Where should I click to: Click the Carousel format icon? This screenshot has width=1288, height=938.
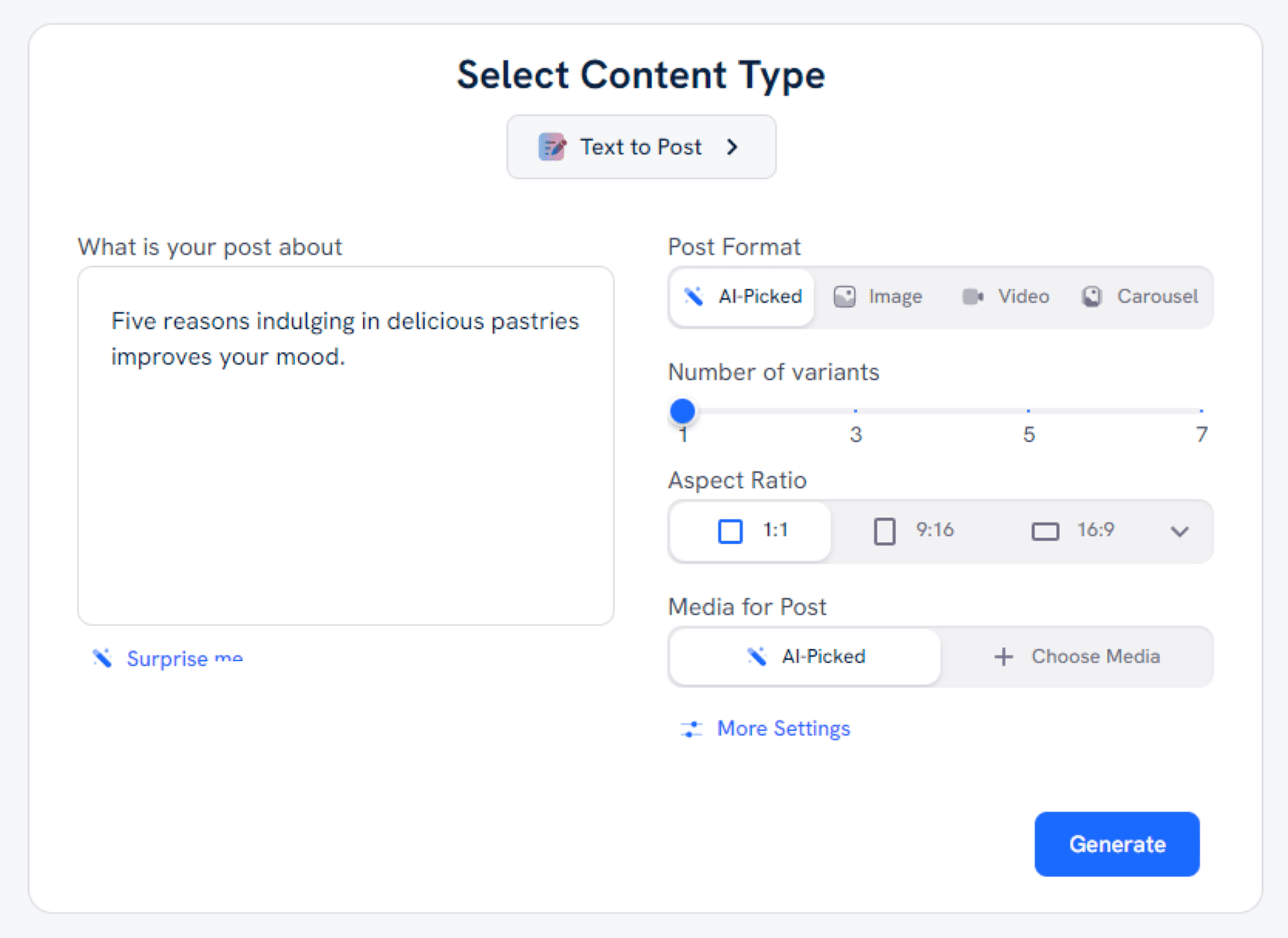[1092, 296]
